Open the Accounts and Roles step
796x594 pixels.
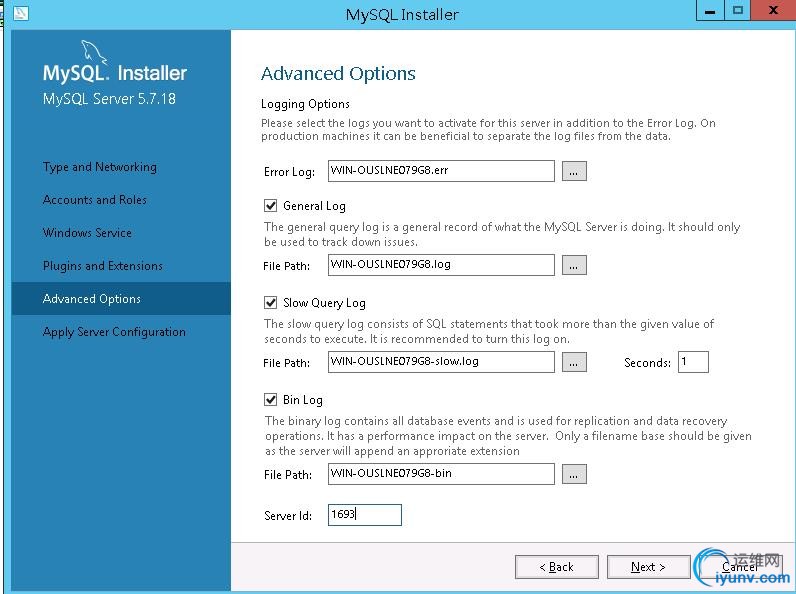tap(95, 200)
